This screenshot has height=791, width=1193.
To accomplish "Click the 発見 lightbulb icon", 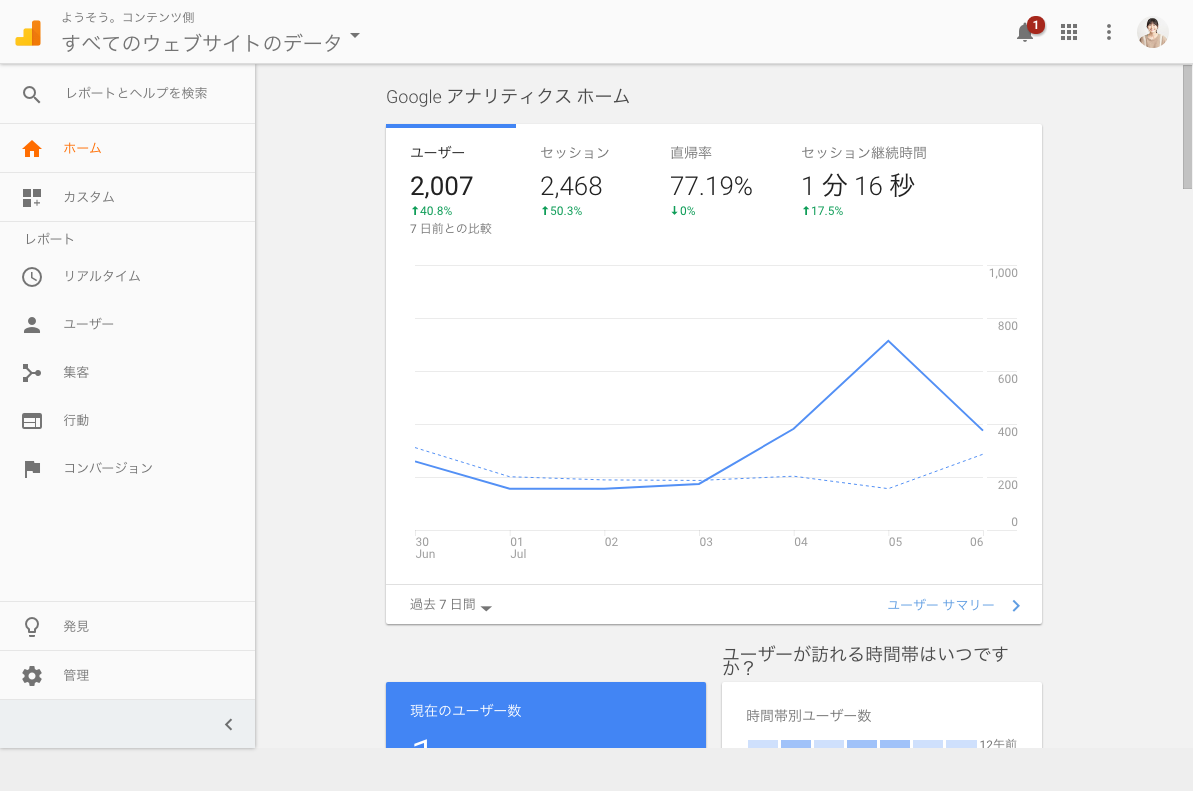I will tap(32, 627).
